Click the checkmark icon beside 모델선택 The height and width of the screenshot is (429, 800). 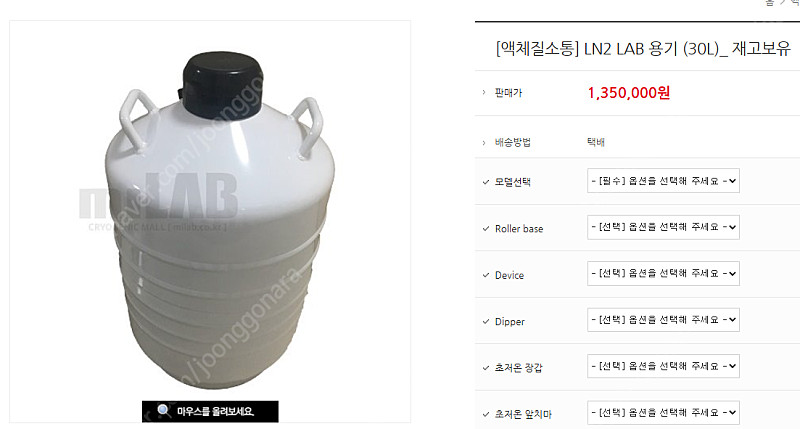[x=486, y=182]
